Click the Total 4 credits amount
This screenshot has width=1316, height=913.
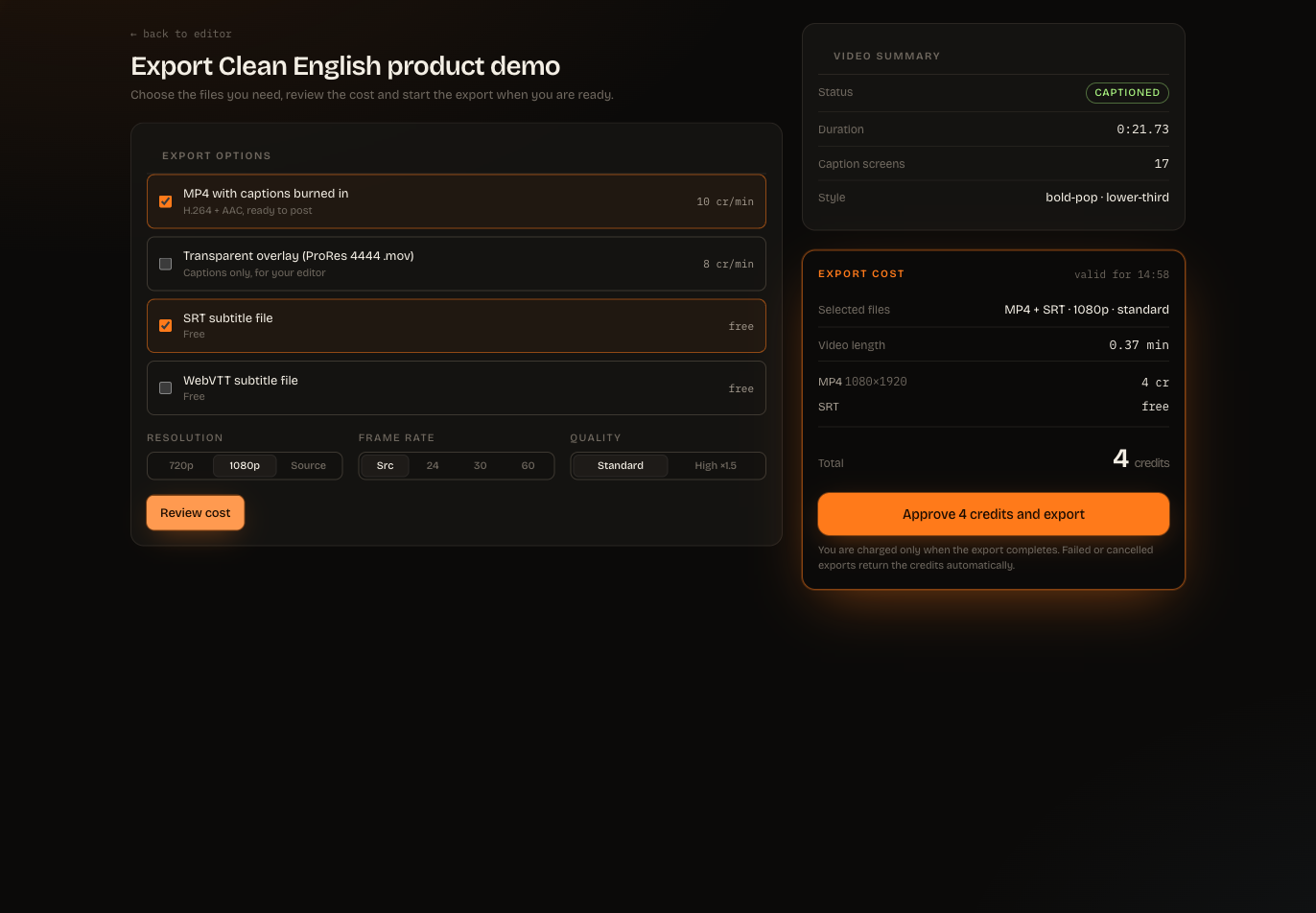pyautogui.click(x=1140, y=459)
